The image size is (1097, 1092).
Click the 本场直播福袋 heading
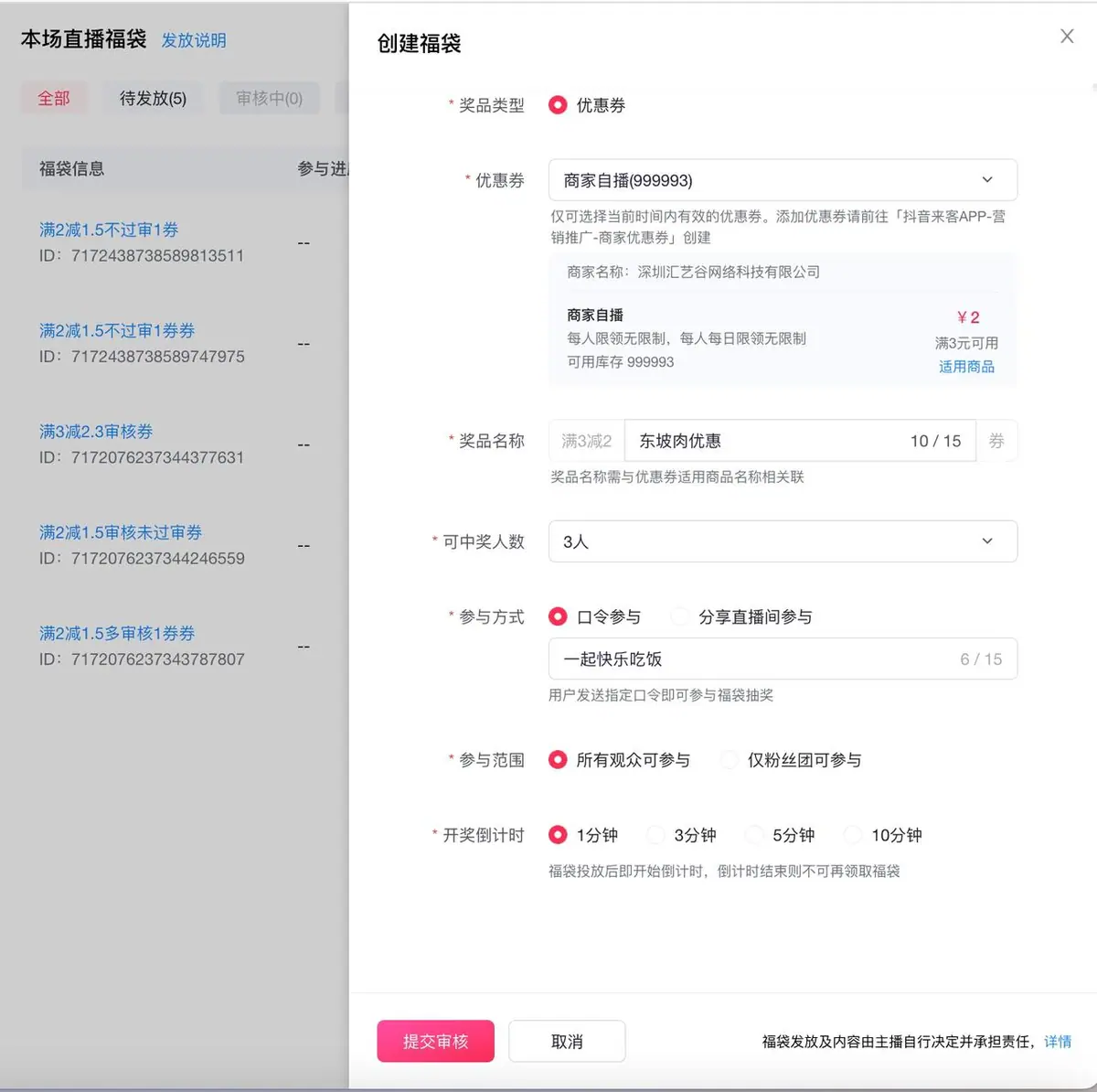point(84,39)
